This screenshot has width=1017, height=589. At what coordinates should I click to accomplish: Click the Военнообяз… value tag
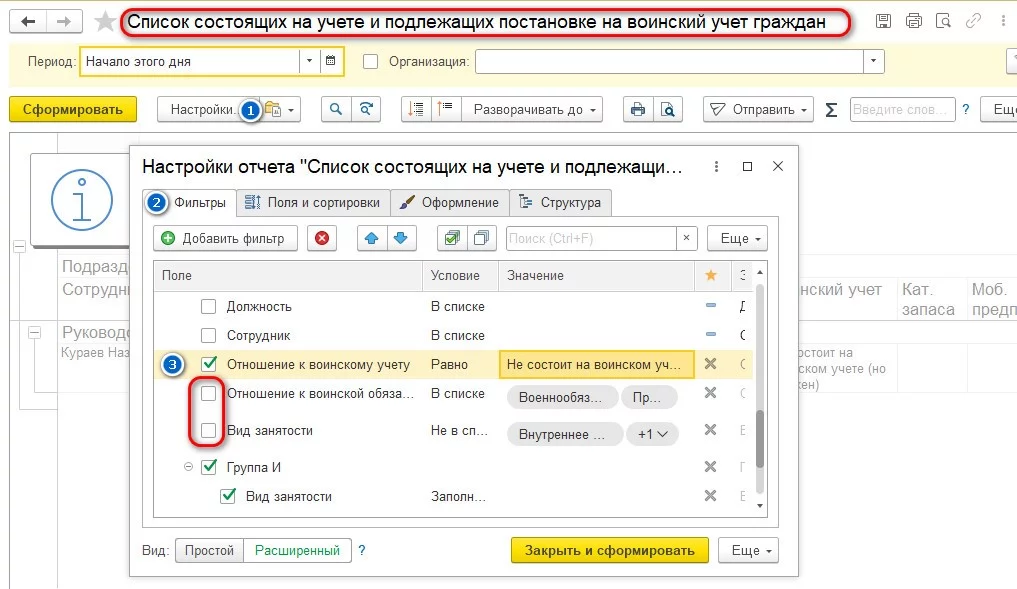561,397
